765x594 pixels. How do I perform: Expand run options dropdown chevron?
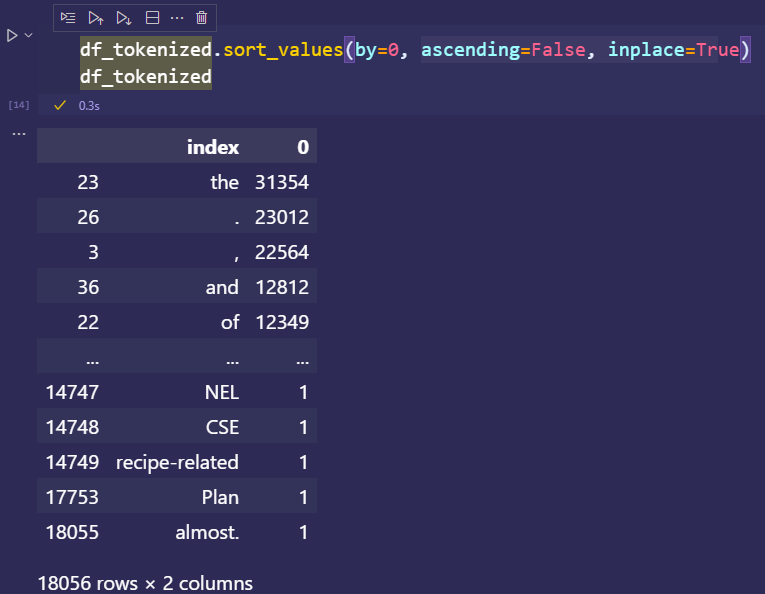coord(28,35)
